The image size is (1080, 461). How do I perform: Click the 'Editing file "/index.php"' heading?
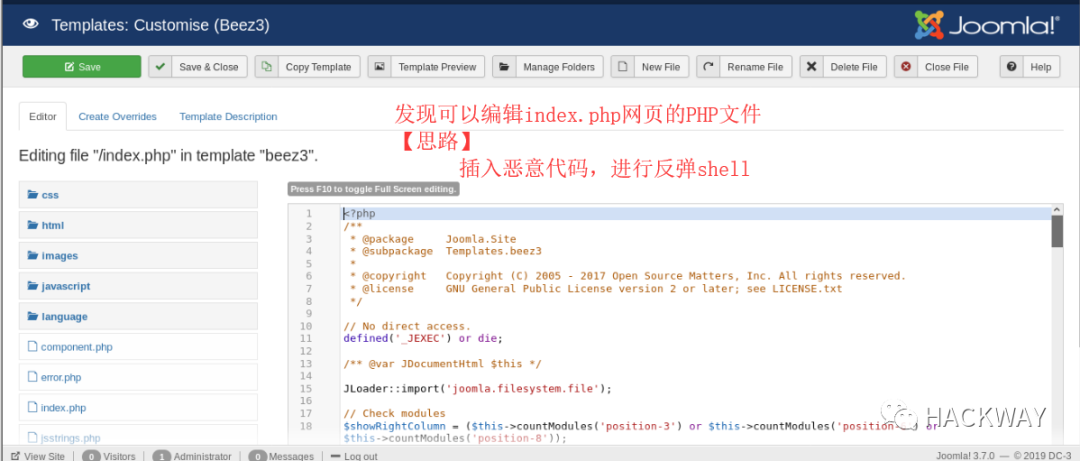click(169, 155)
